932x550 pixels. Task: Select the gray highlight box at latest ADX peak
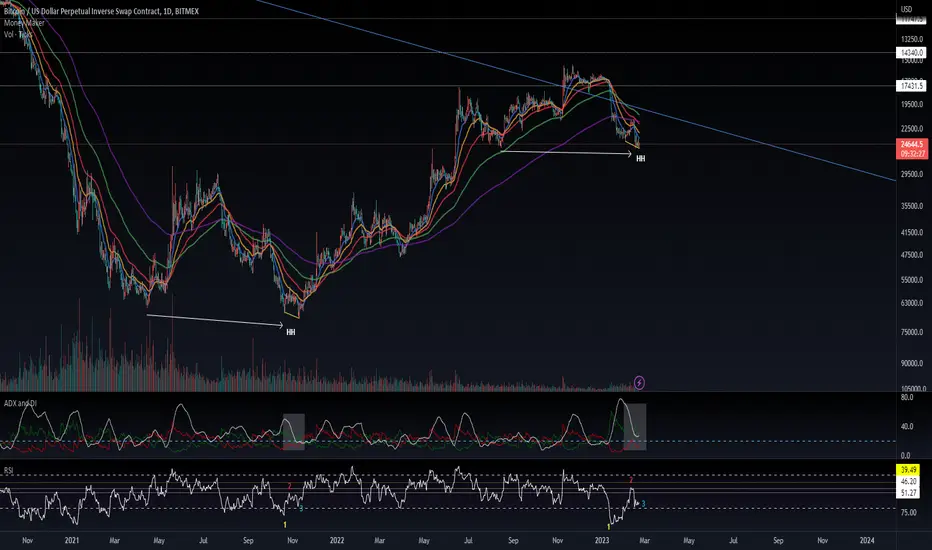click(x=634, y=426)
